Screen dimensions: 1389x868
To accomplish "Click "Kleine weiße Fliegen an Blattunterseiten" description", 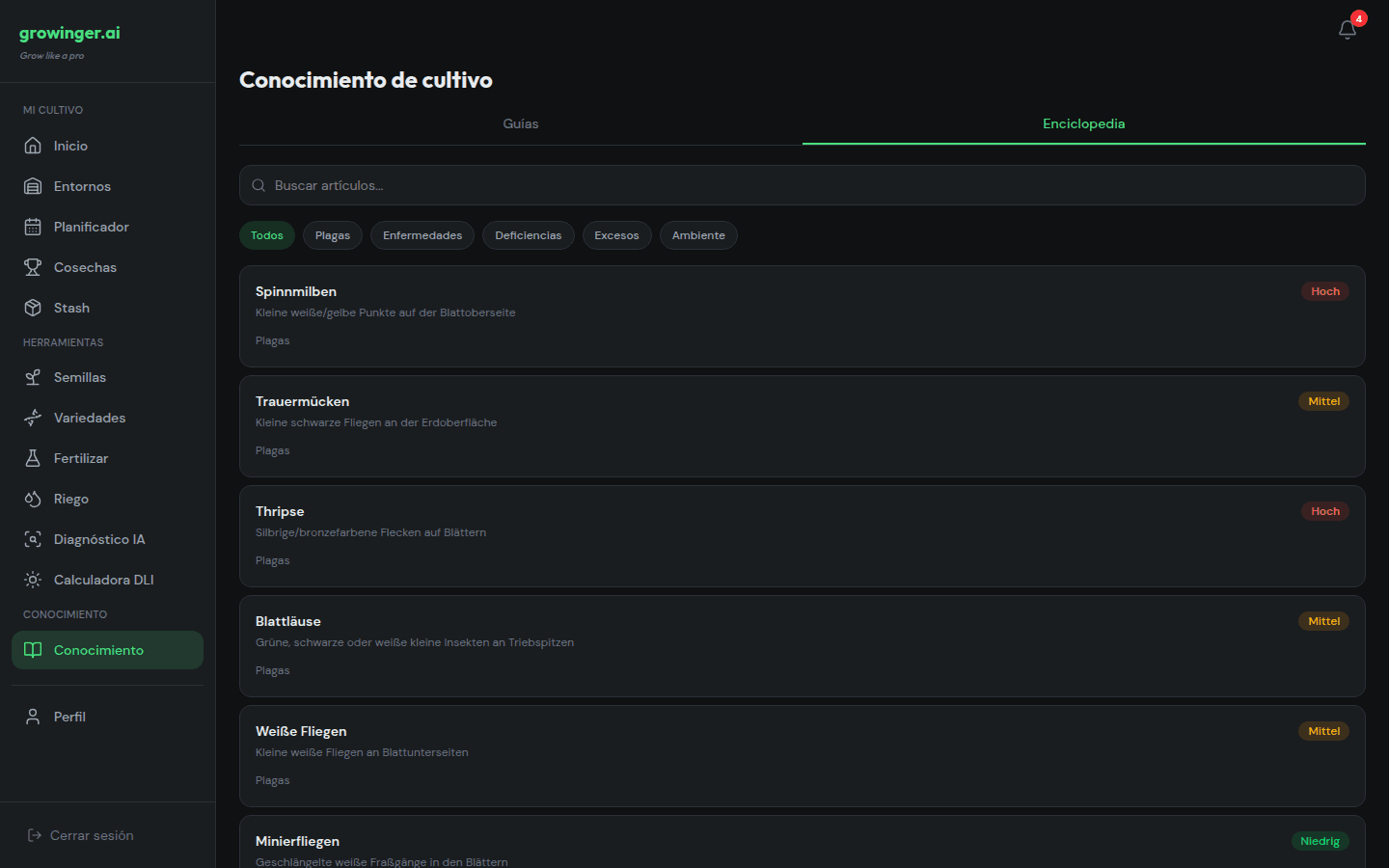I will (362, 752).
